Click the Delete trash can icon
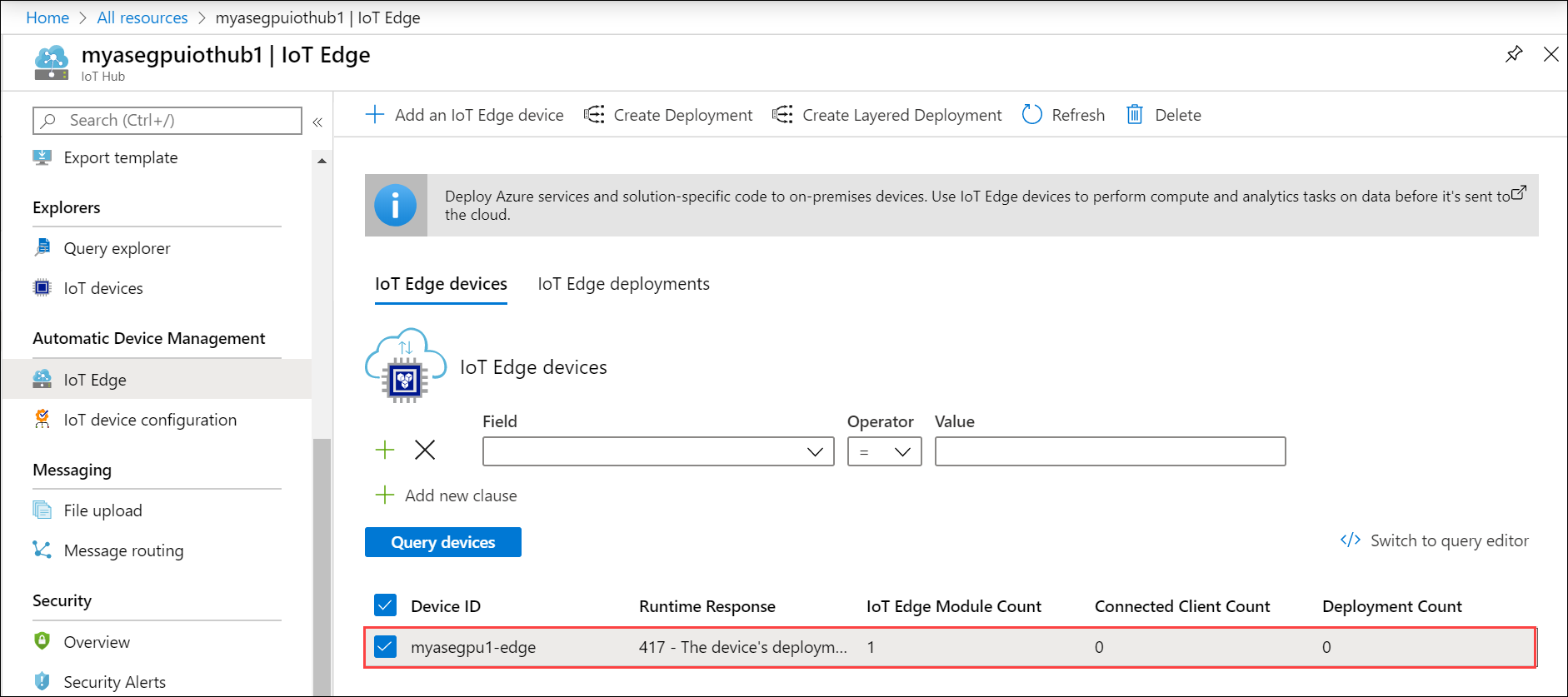 (1134, 114)
